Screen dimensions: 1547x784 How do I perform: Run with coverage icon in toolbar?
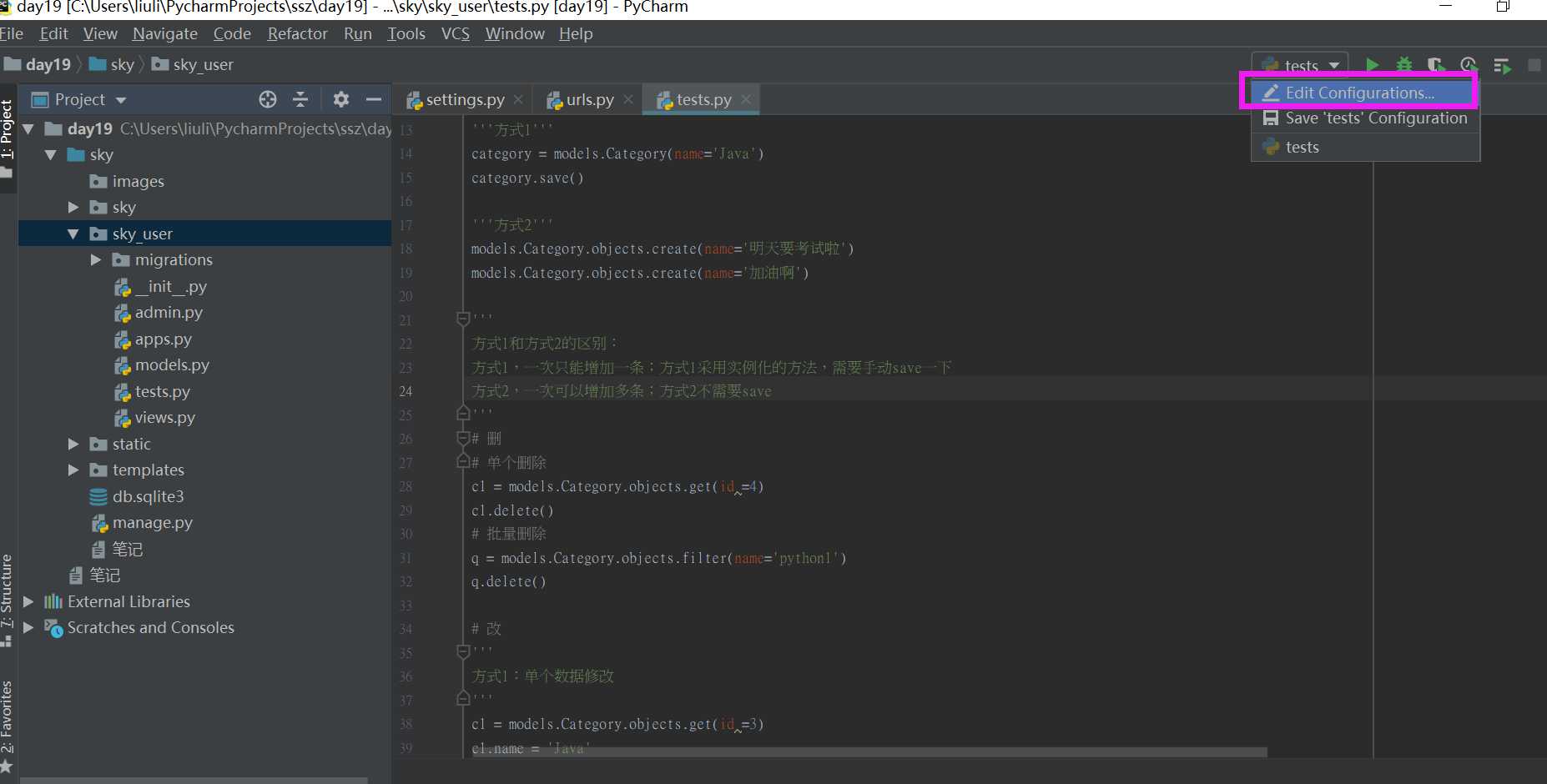coord(1436,64)
